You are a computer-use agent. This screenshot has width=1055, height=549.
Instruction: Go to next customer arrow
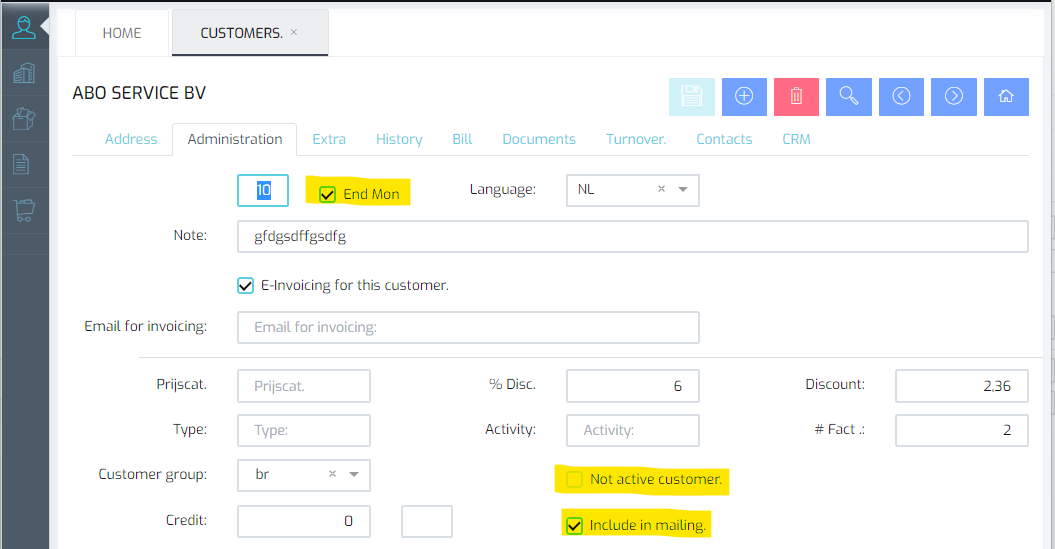[x=954, y=96]
